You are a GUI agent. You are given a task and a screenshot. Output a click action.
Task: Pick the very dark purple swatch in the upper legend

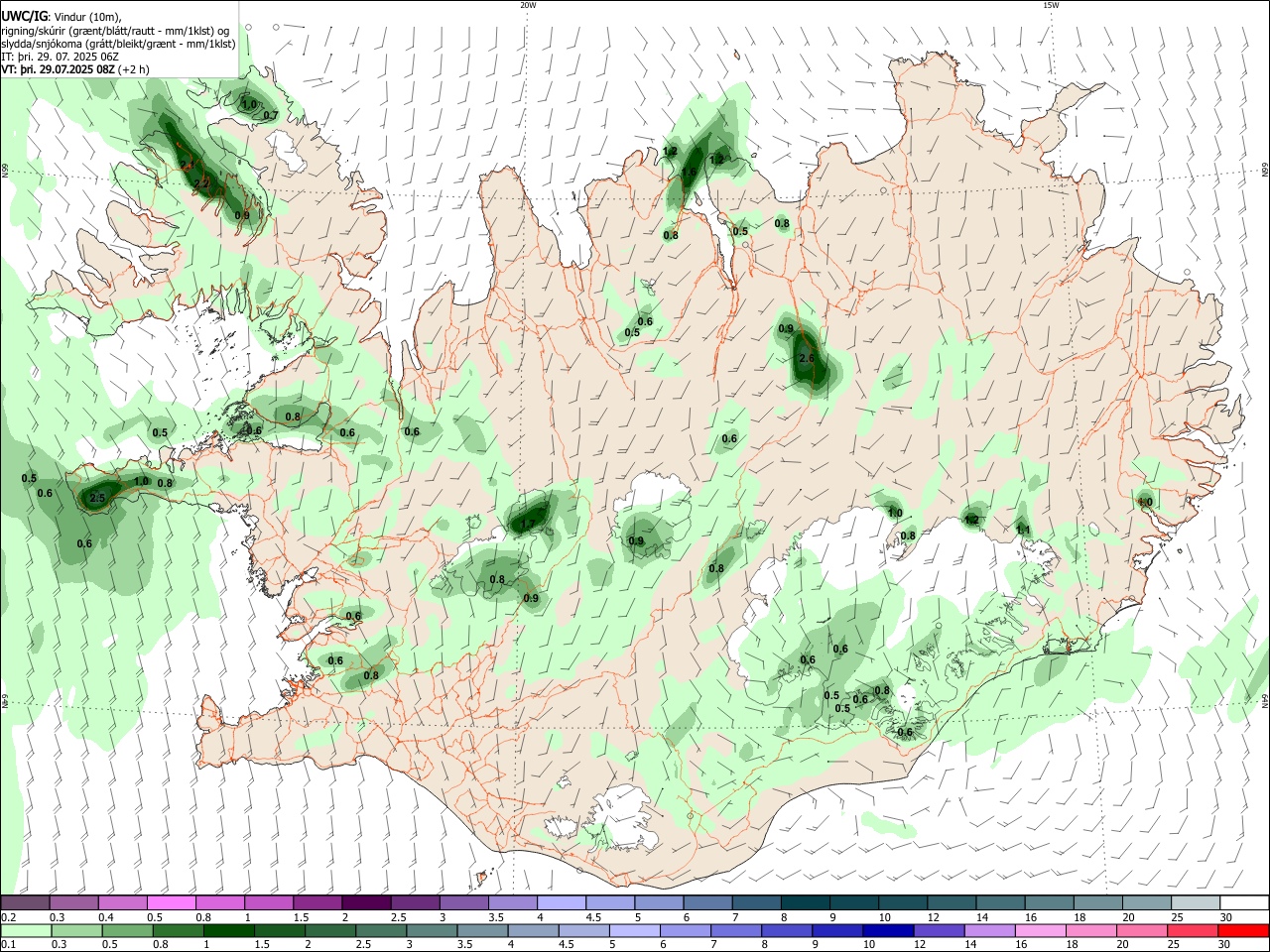tap(365, 902)
